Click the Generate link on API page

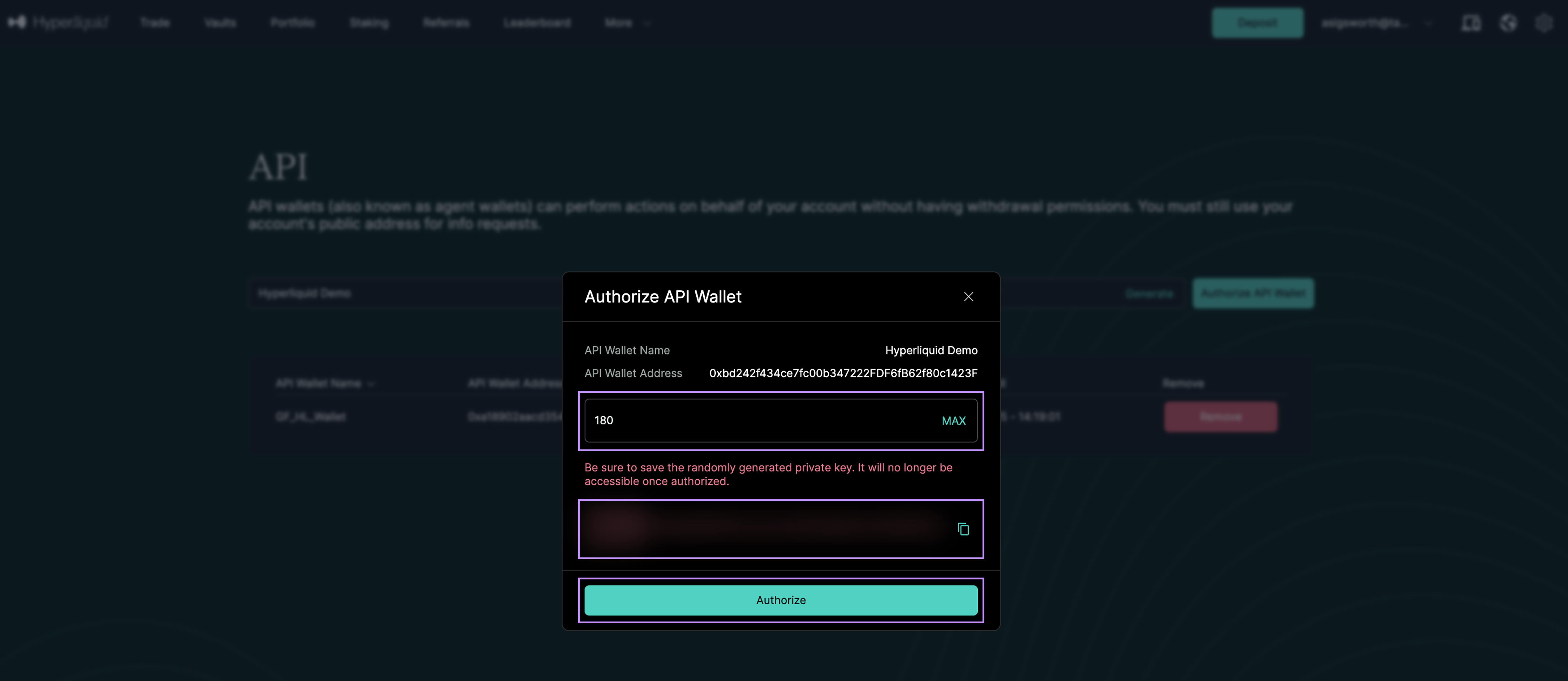click(1149, 294)
